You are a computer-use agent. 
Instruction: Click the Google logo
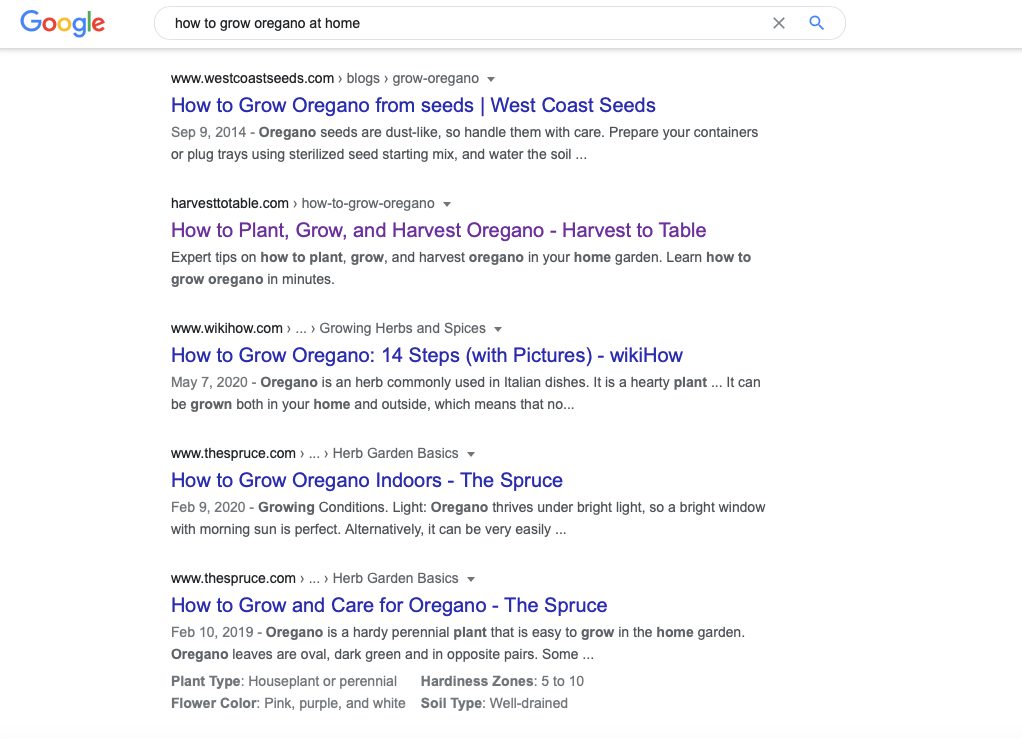tap(62, 23)
